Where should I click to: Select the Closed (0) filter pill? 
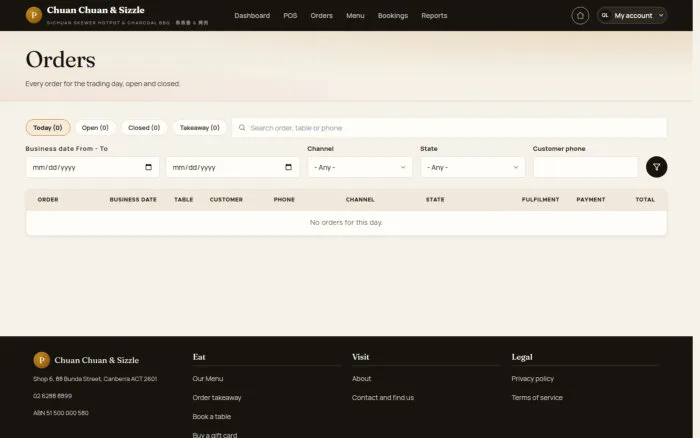[144, 128]
